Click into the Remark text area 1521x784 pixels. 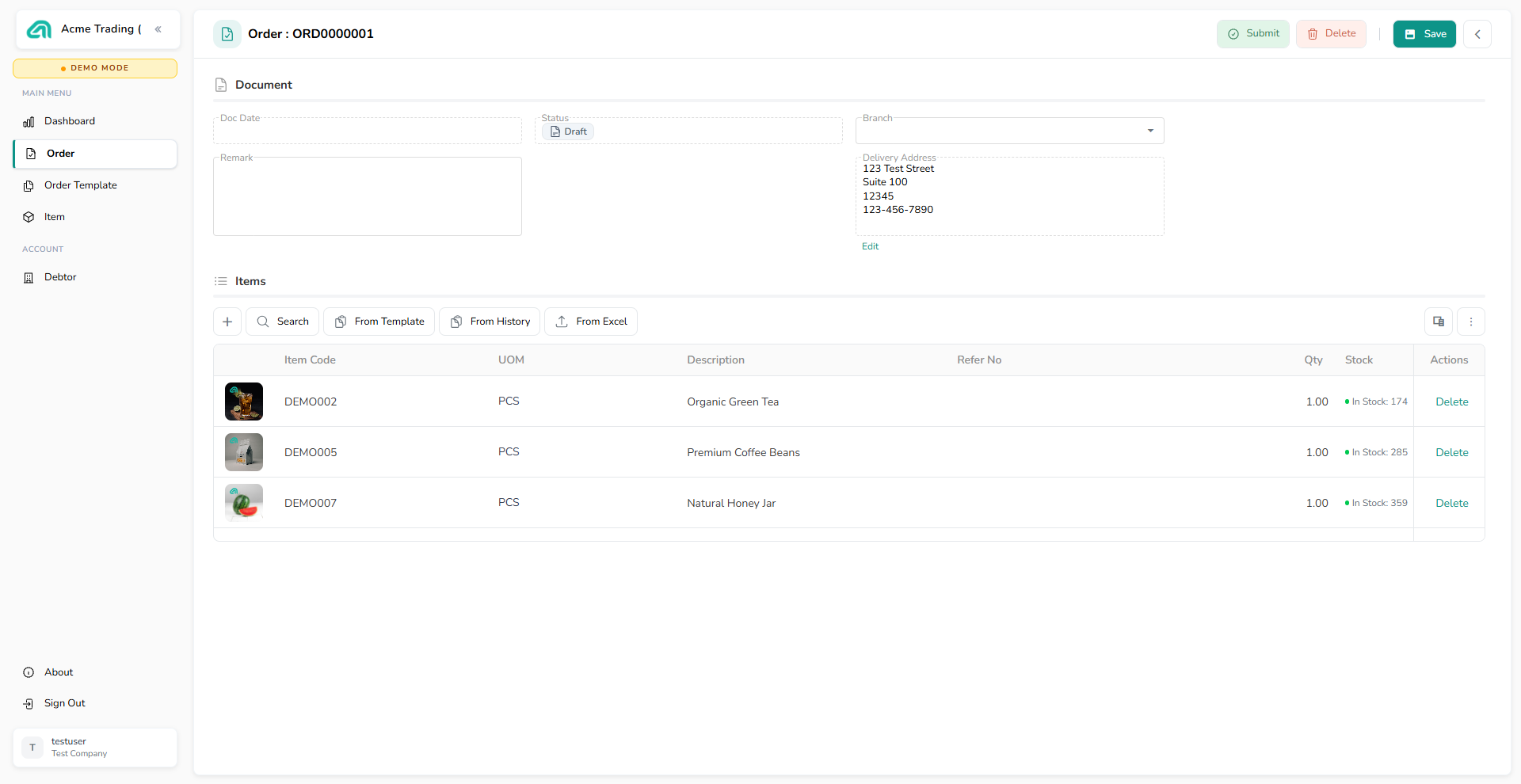pos(368,196)
